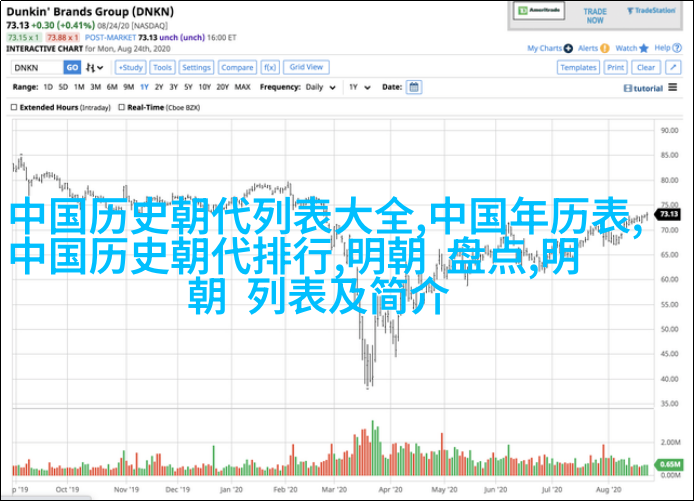
Task: Select the 20Y range
Action: 222,87
